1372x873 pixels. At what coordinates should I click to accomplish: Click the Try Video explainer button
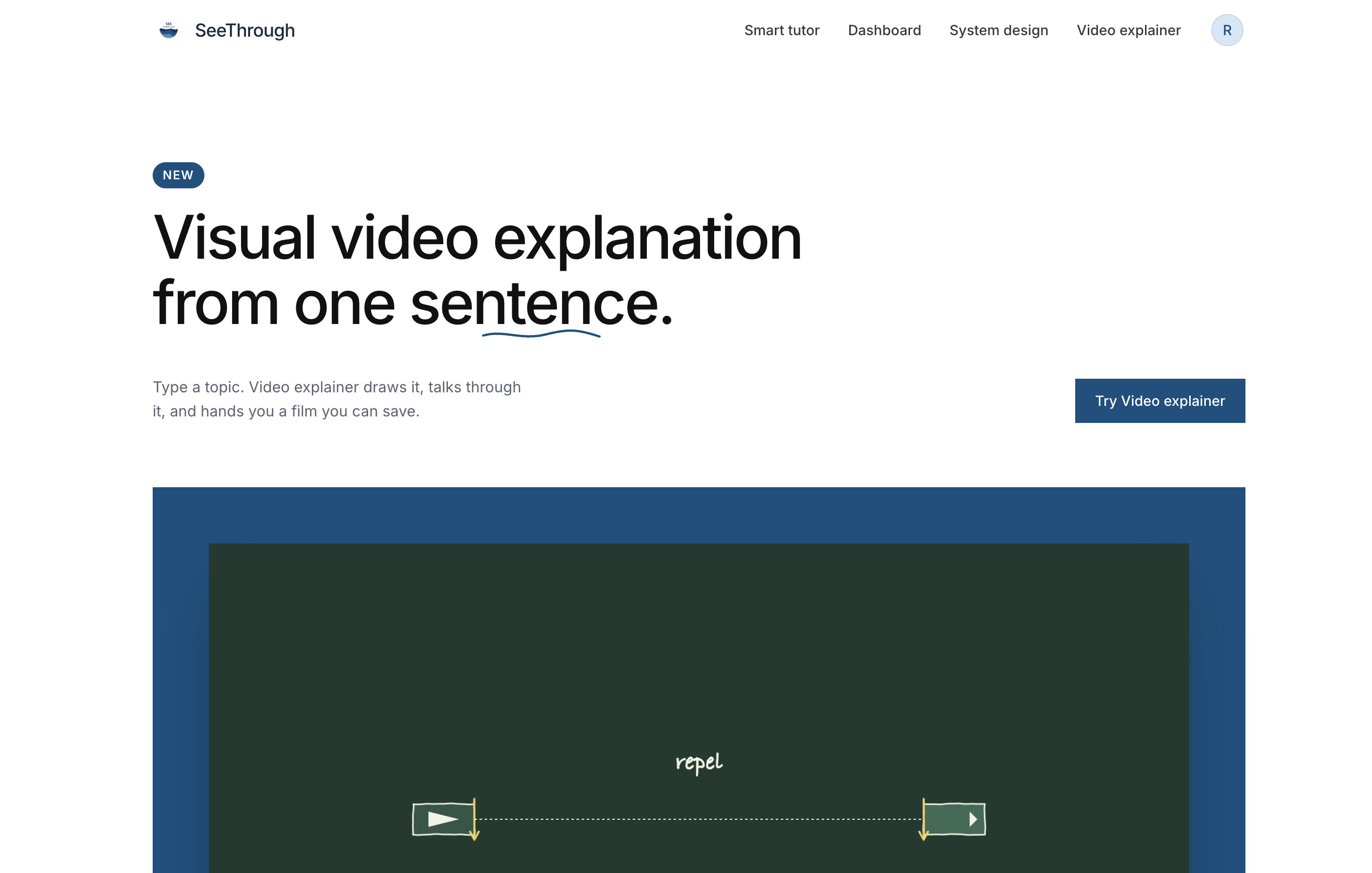1160,401
